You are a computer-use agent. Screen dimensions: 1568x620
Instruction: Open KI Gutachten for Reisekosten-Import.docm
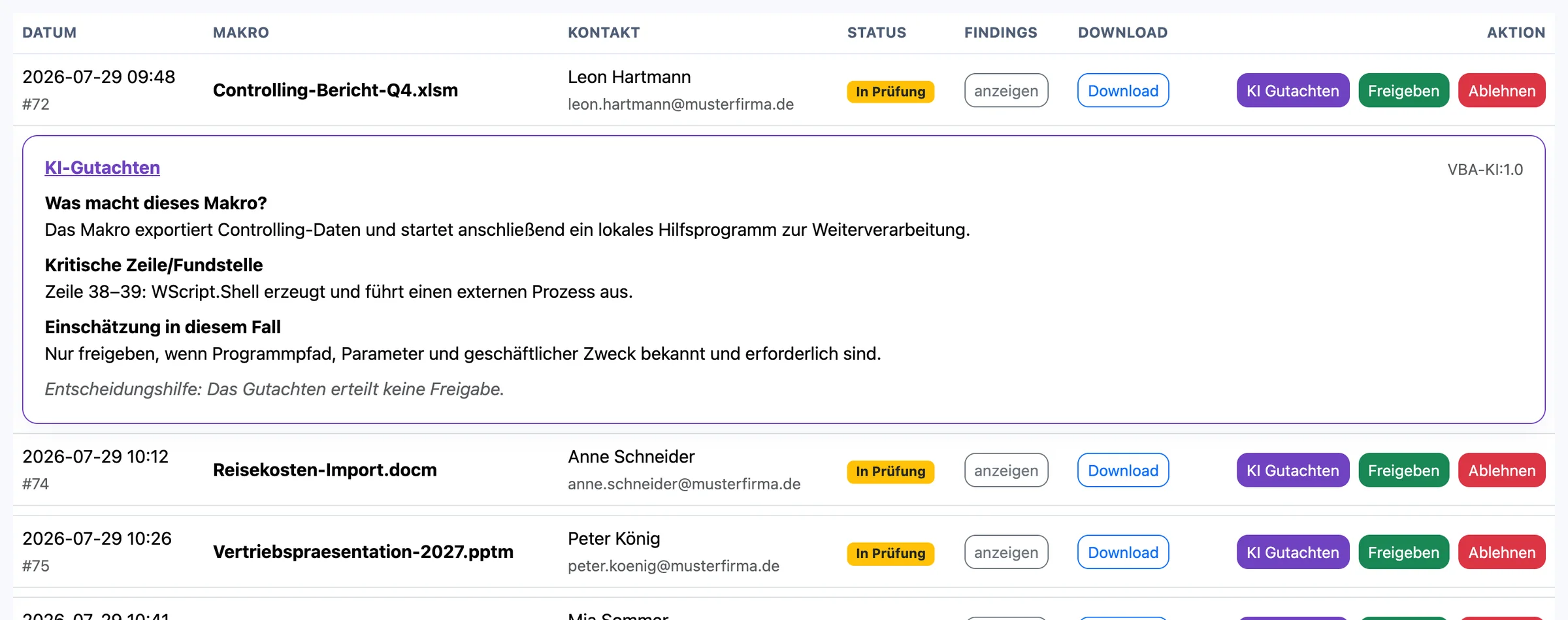point(1292,470)
